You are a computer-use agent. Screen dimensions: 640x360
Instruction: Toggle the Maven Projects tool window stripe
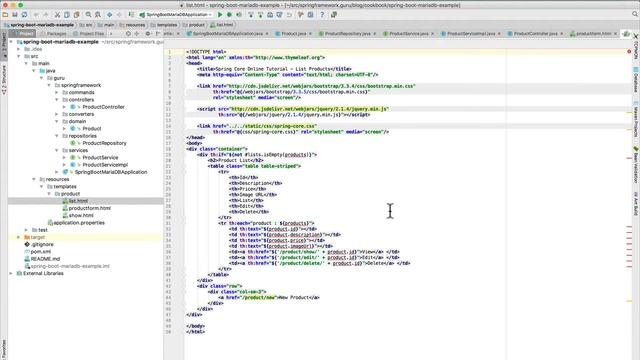point(636,119)
